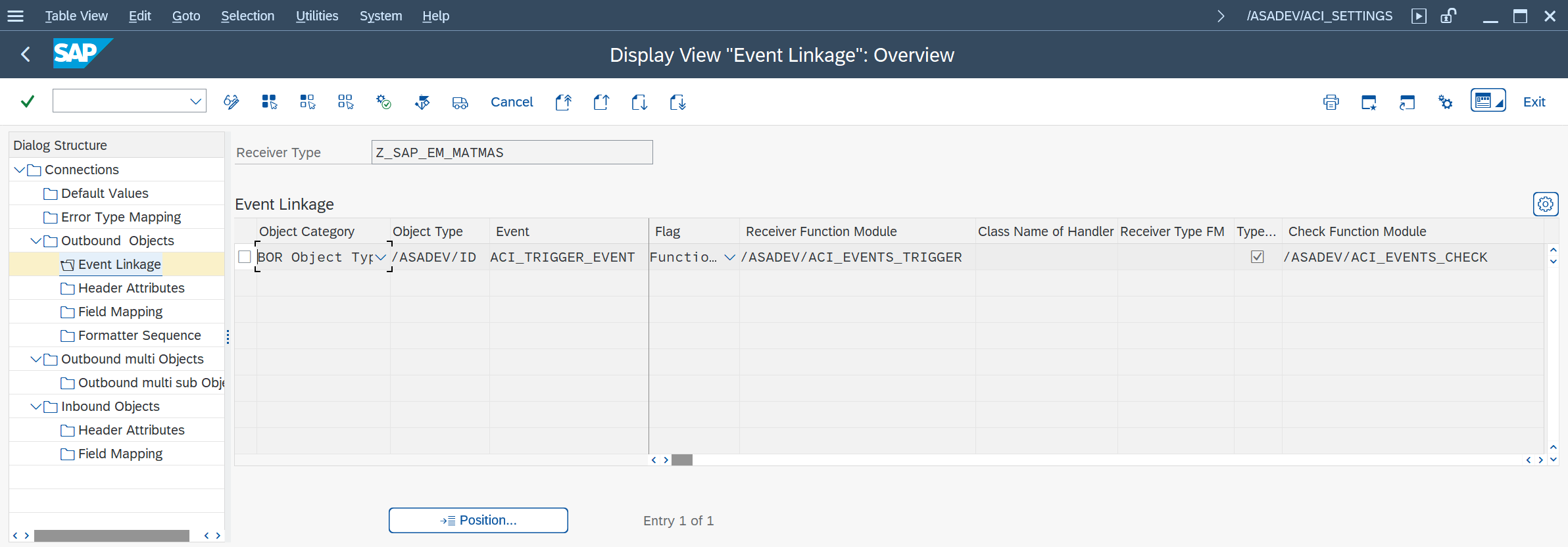The width and height of the screenshot is (1568, 547).
Task: Click the Dialog Structure horizontal scrollbar thumb
Action: click(112, 536)
